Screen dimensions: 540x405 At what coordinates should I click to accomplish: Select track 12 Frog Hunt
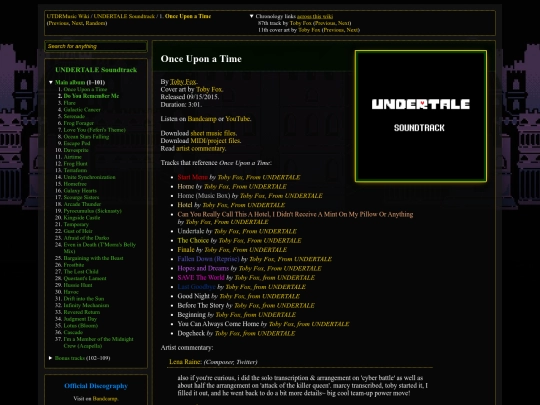(75, 164)
